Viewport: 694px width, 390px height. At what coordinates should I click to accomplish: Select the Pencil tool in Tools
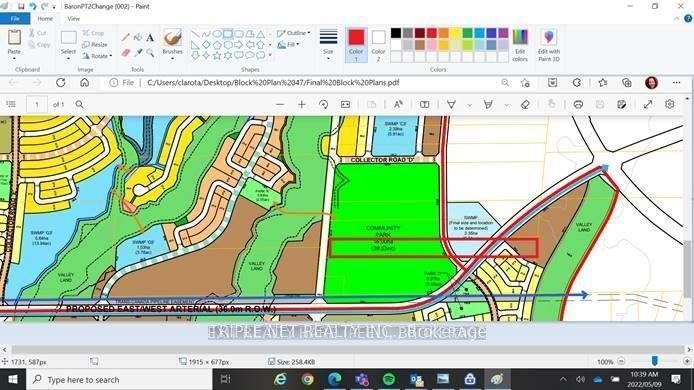click(126, 38)
